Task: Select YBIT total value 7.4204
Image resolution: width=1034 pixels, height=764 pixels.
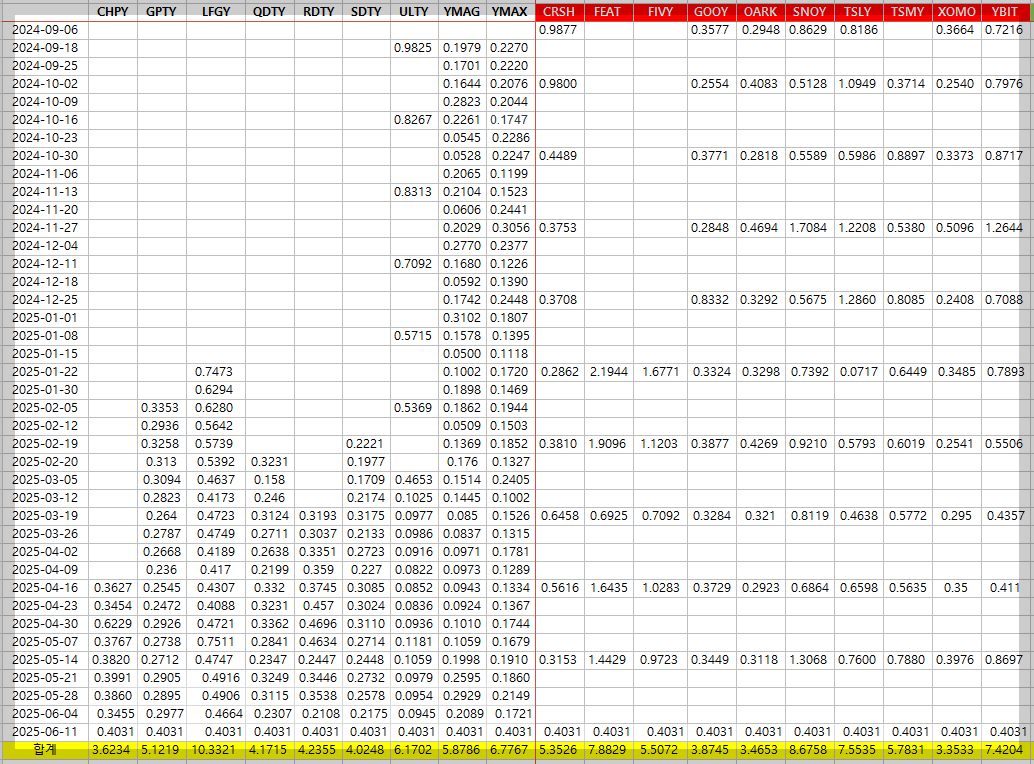Action: point(1005,749)
